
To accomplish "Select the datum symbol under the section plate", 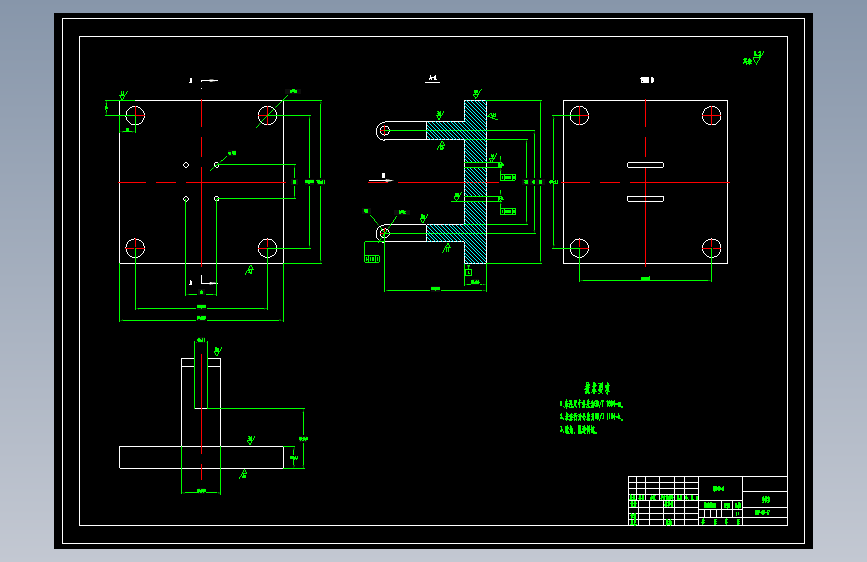I will [x=468, y=271].
